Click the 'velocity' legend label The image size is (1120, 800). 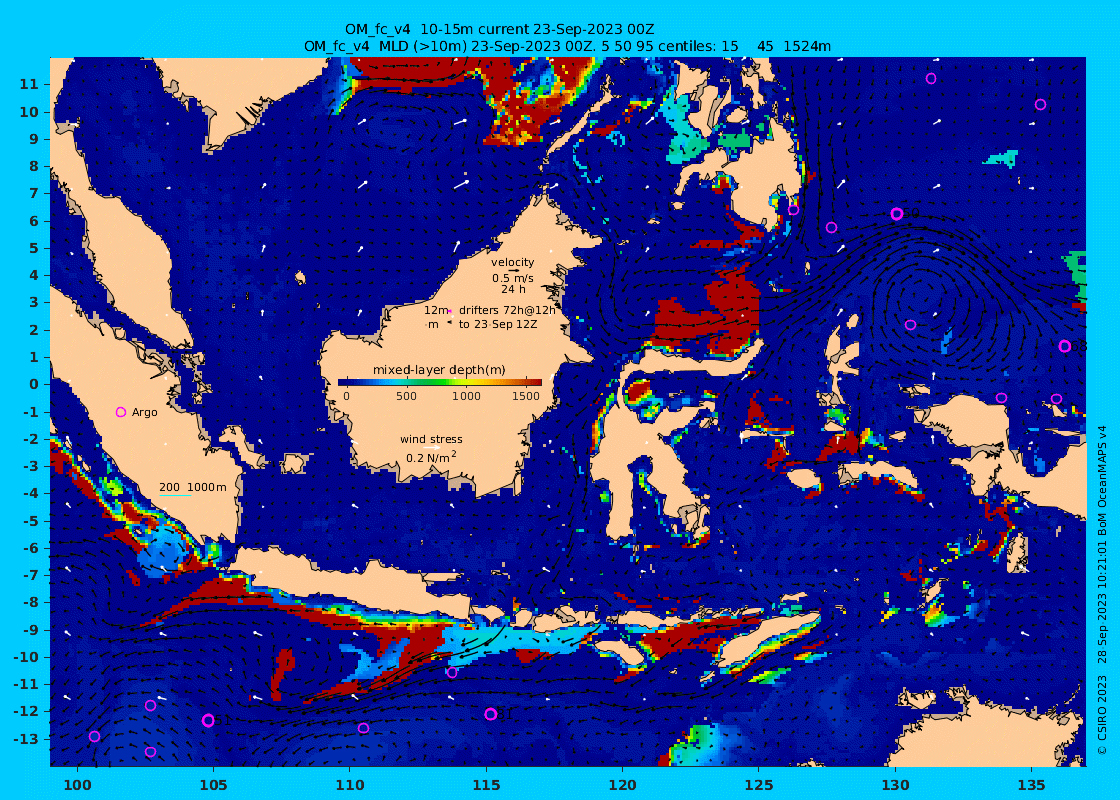(x=512, y=262)
